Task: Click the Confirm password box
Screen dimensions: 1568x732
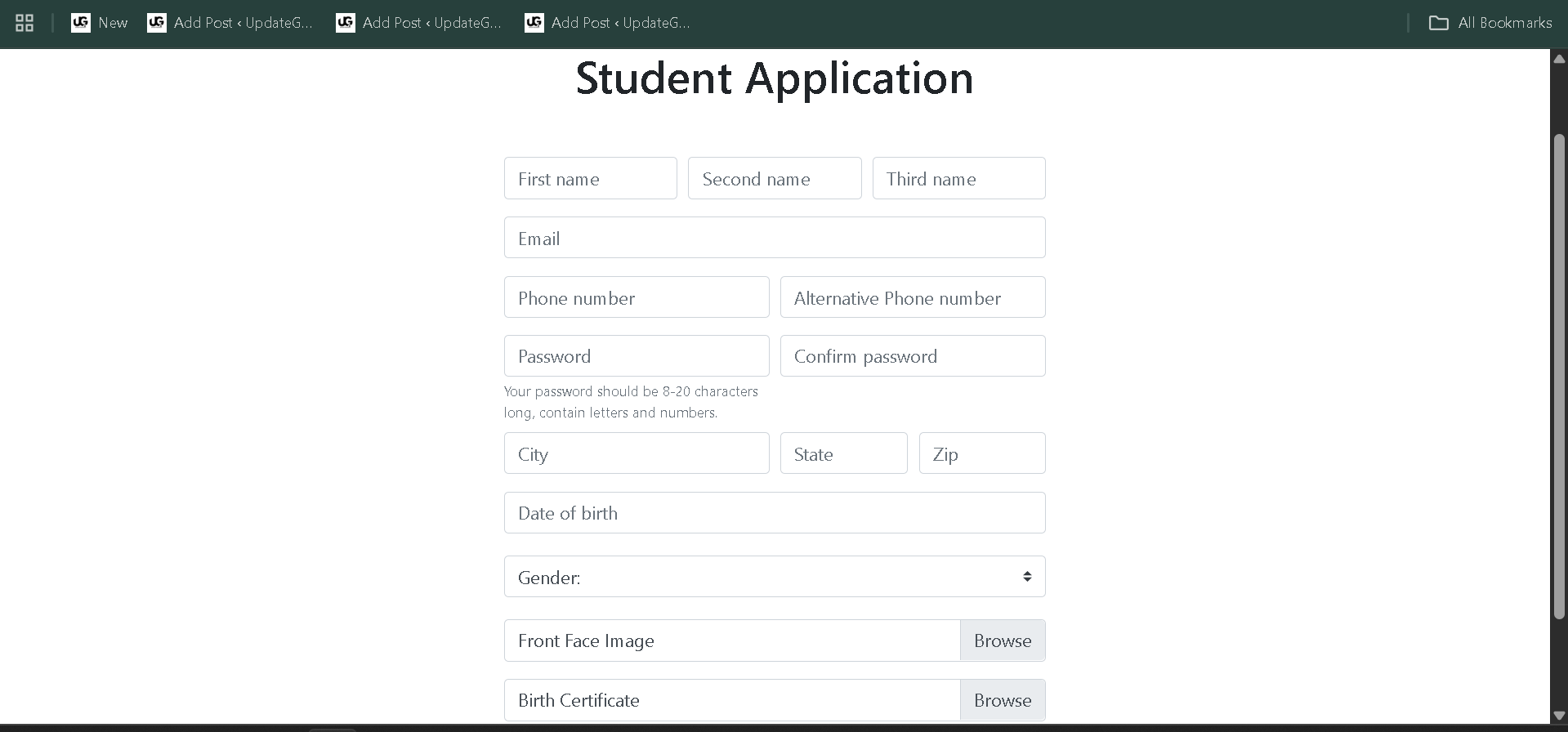Action: (x=912, y=356)
